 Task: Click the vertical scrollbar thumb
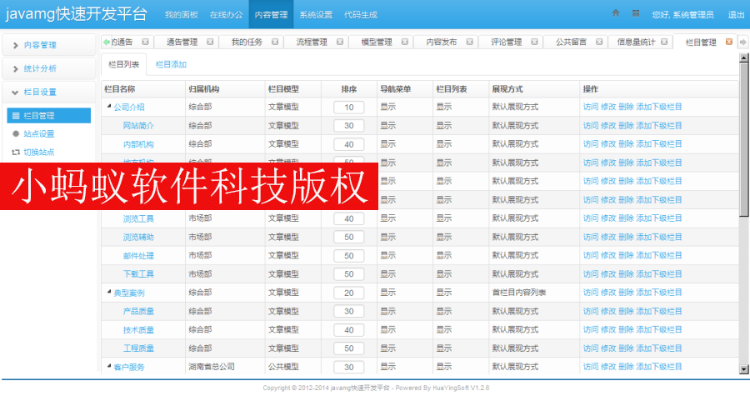[744, 140]
